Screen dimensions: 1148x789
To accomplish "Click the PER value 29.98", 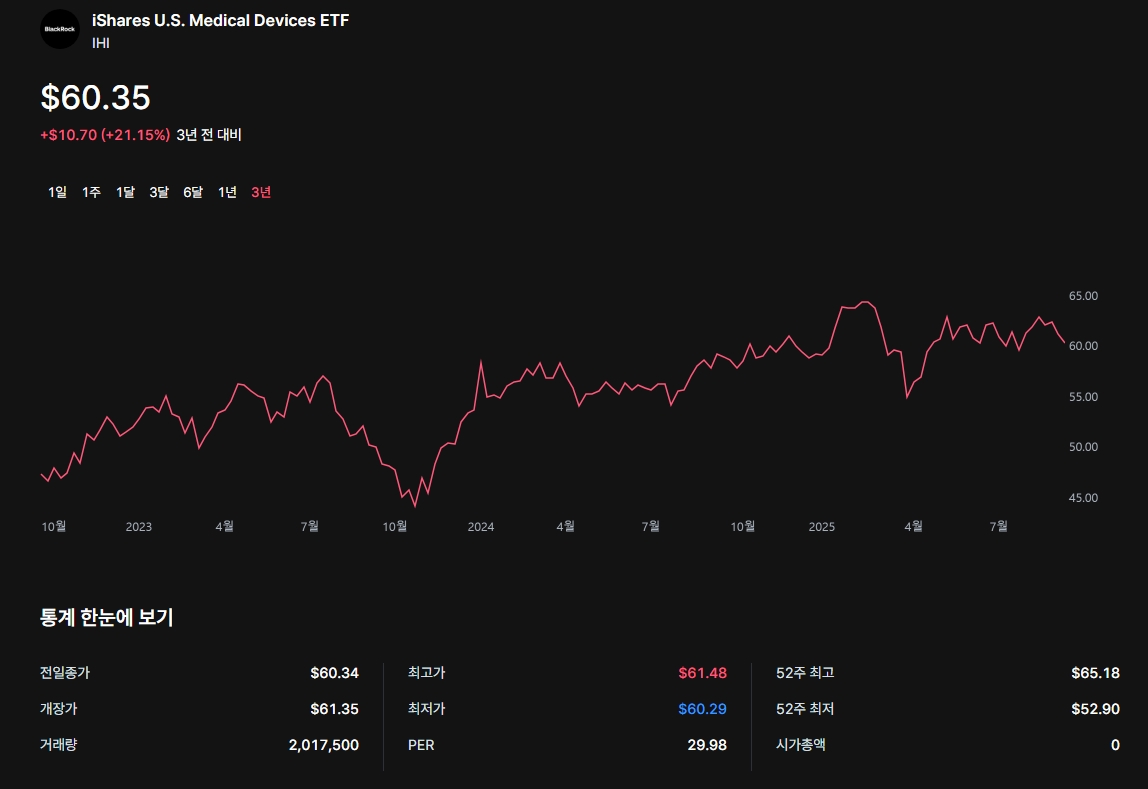I will [x=707, y=744].
